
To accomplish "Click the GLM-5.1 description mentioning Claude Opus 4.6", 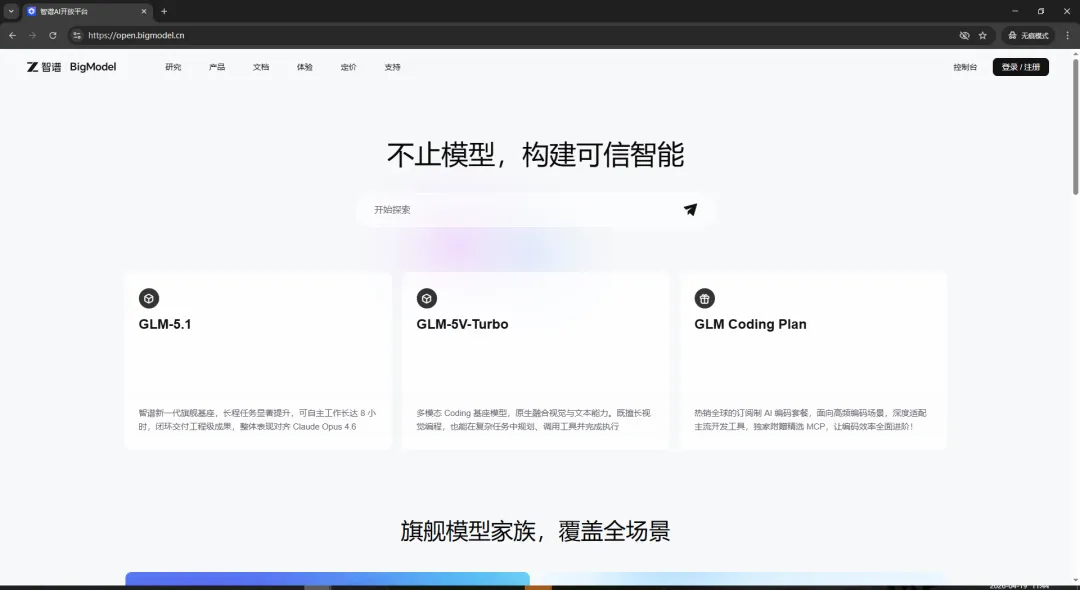I will click(257, 420).
